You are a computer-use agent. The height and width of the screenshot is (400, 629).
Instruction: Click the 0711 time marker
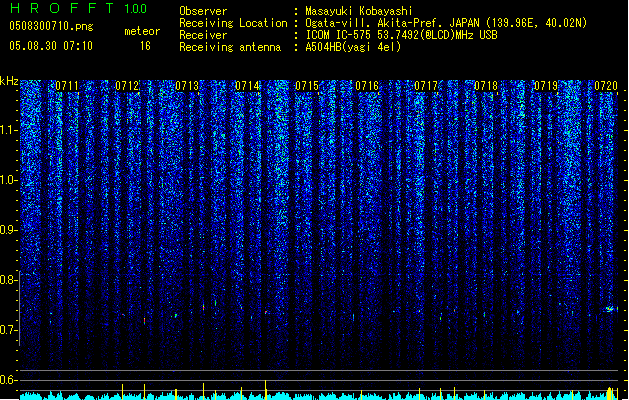(67, 86)
